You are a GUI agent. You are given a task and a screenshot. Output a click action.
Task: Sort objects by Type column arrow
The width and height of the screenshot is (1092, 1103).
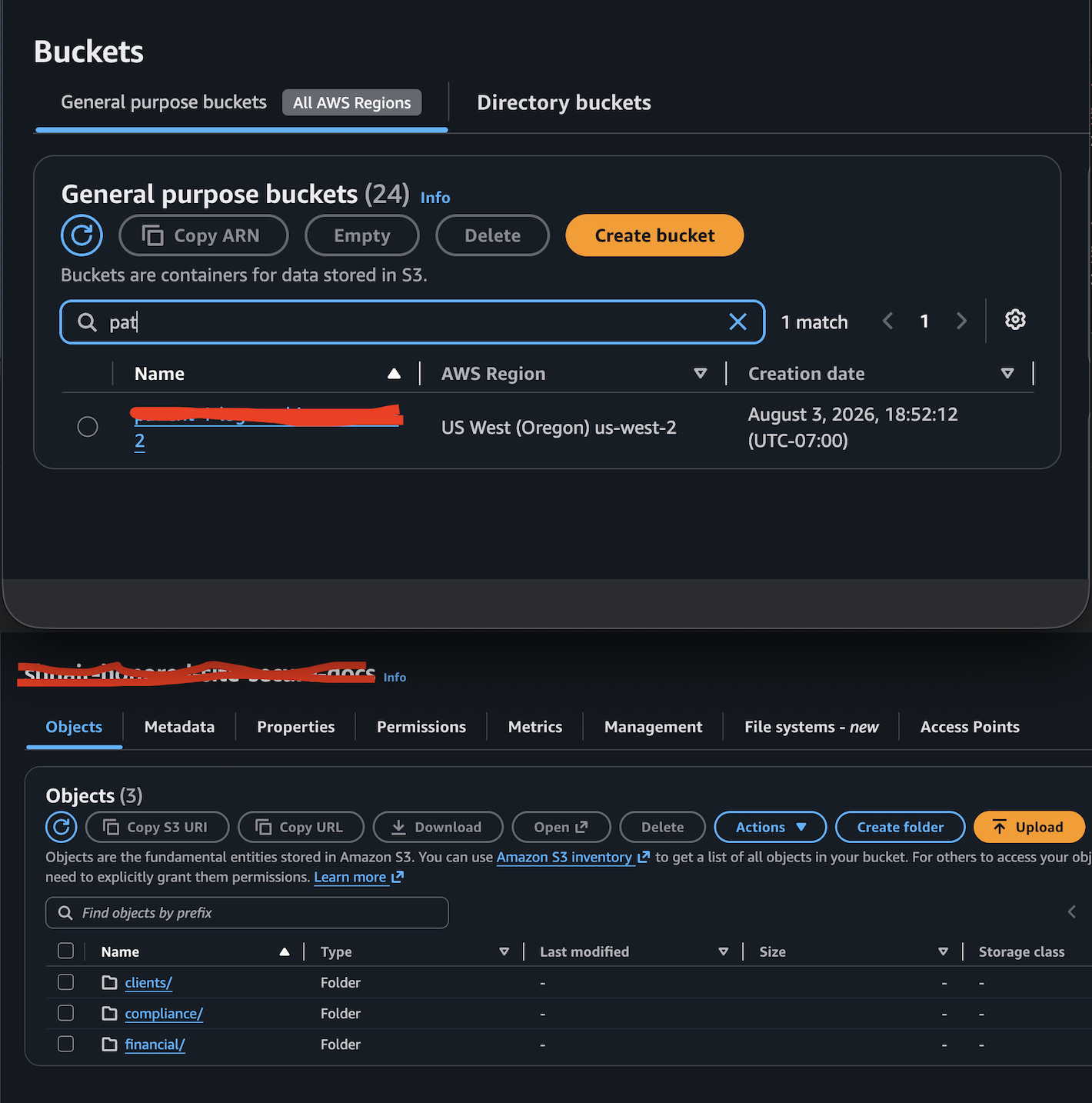pyautogui.click(x=504, y=951)
